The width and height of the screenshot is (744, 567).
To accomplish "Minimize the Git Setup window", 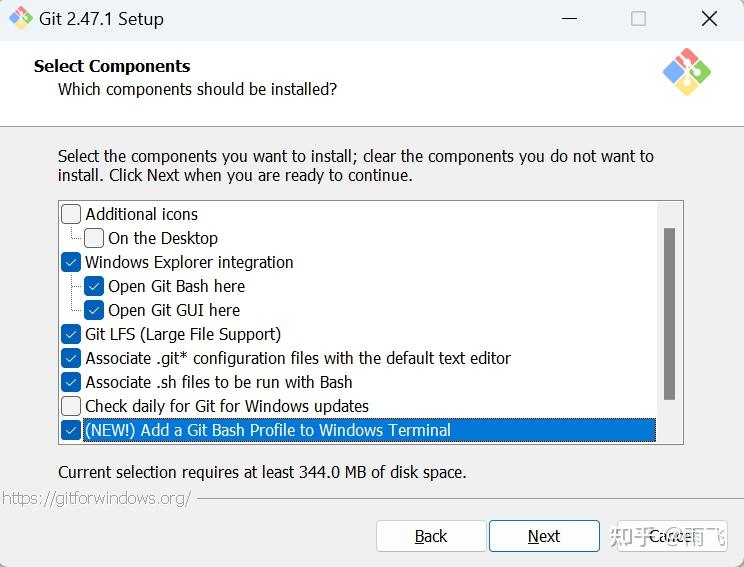I will [569, 19].
